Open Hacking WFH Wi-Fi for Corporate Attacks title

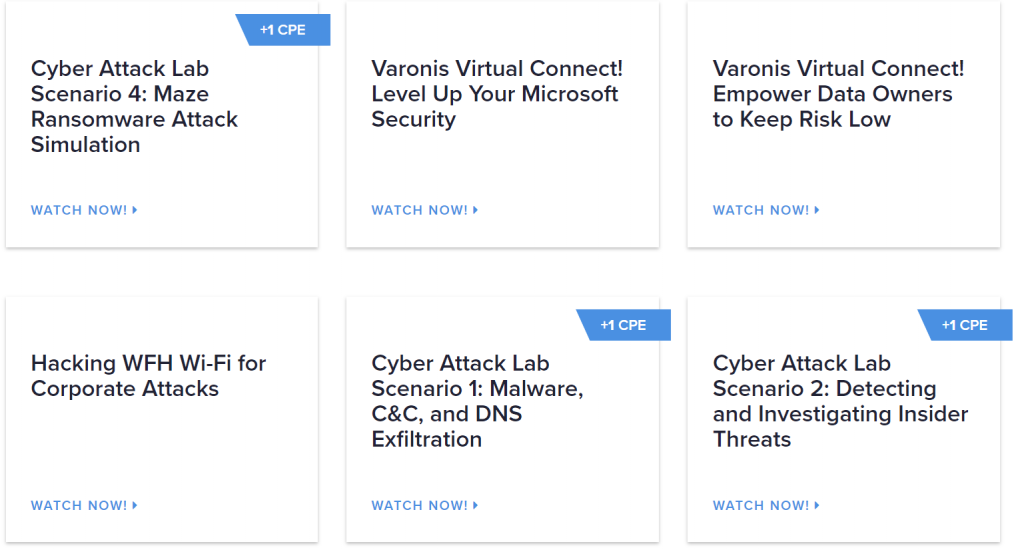click(148, 376)
